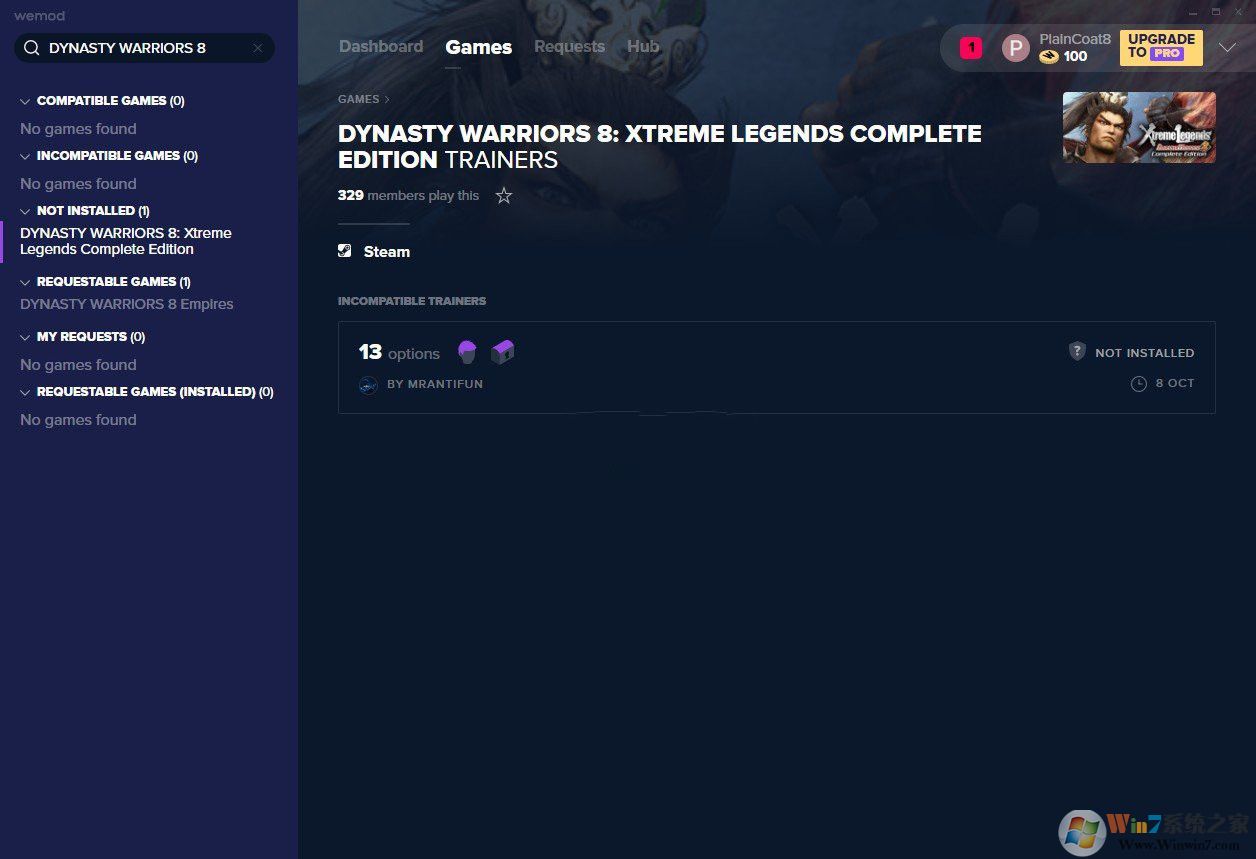Click the magnifier search icon
The width and height of the screenshot is (1256, 859).
(x=32, y=48)
